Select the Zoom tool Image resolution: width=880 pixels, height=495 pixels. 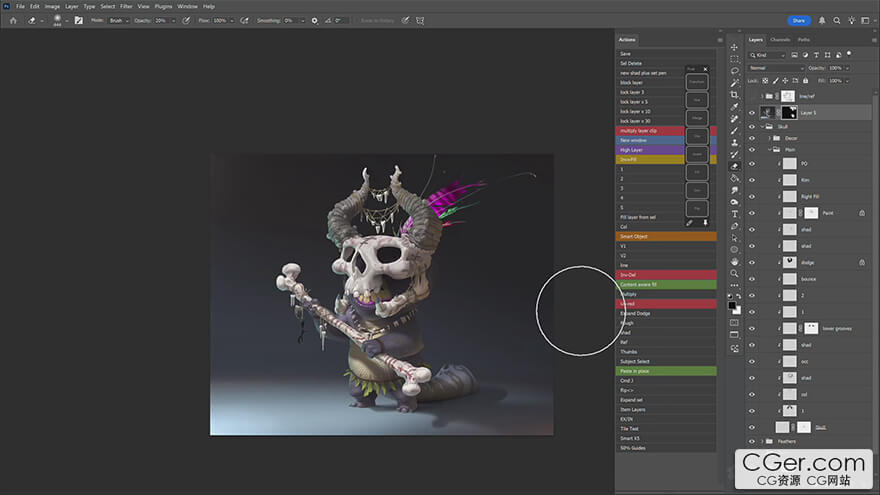coord(734,273)
